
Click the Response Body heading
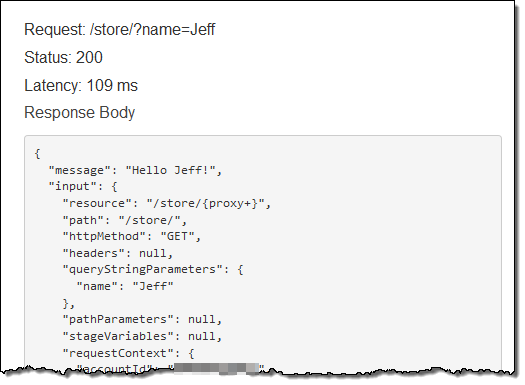(80, 113)
